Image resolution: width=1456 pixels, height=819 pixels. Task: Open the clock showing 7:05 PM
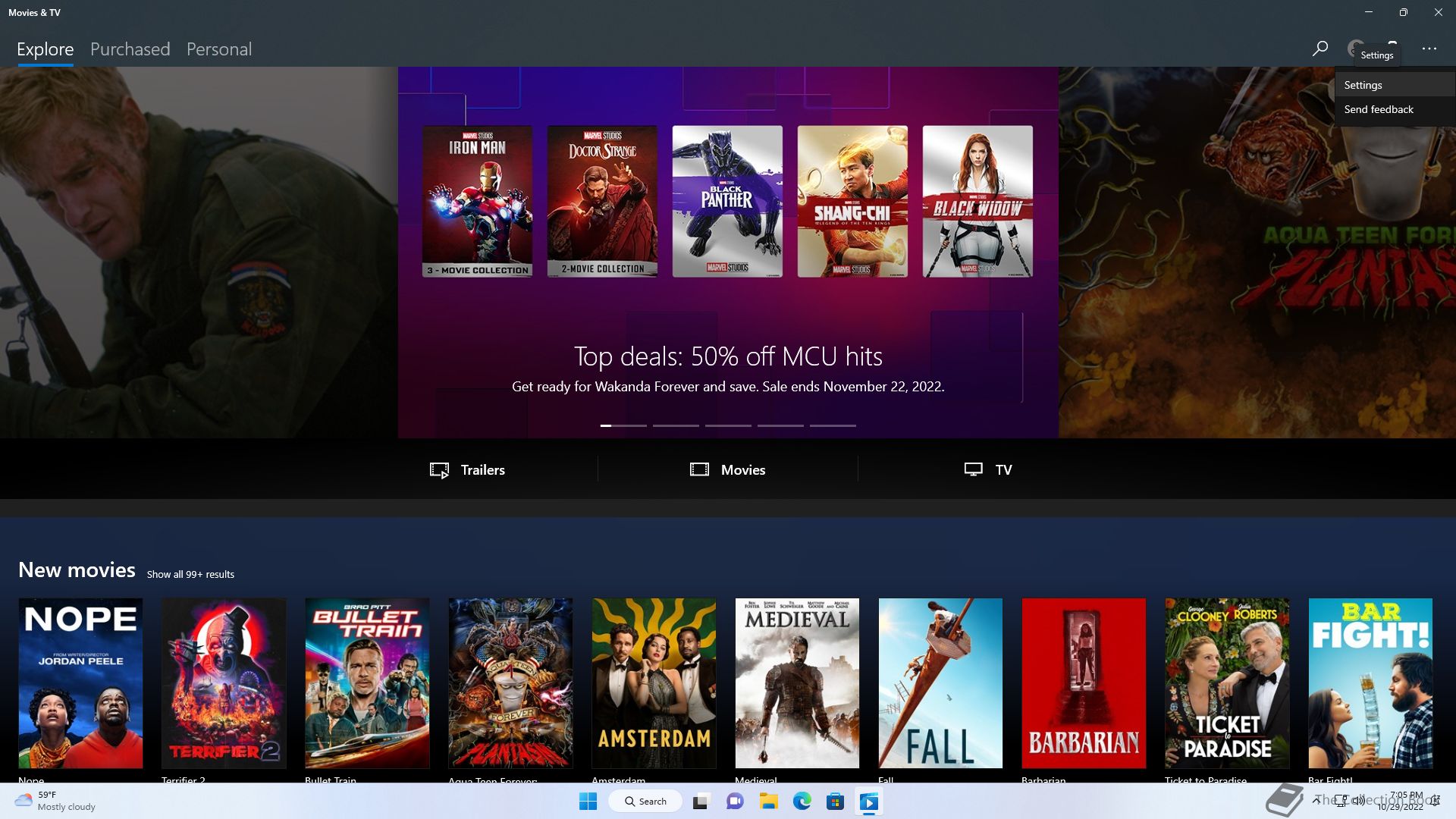point(1401,801)
